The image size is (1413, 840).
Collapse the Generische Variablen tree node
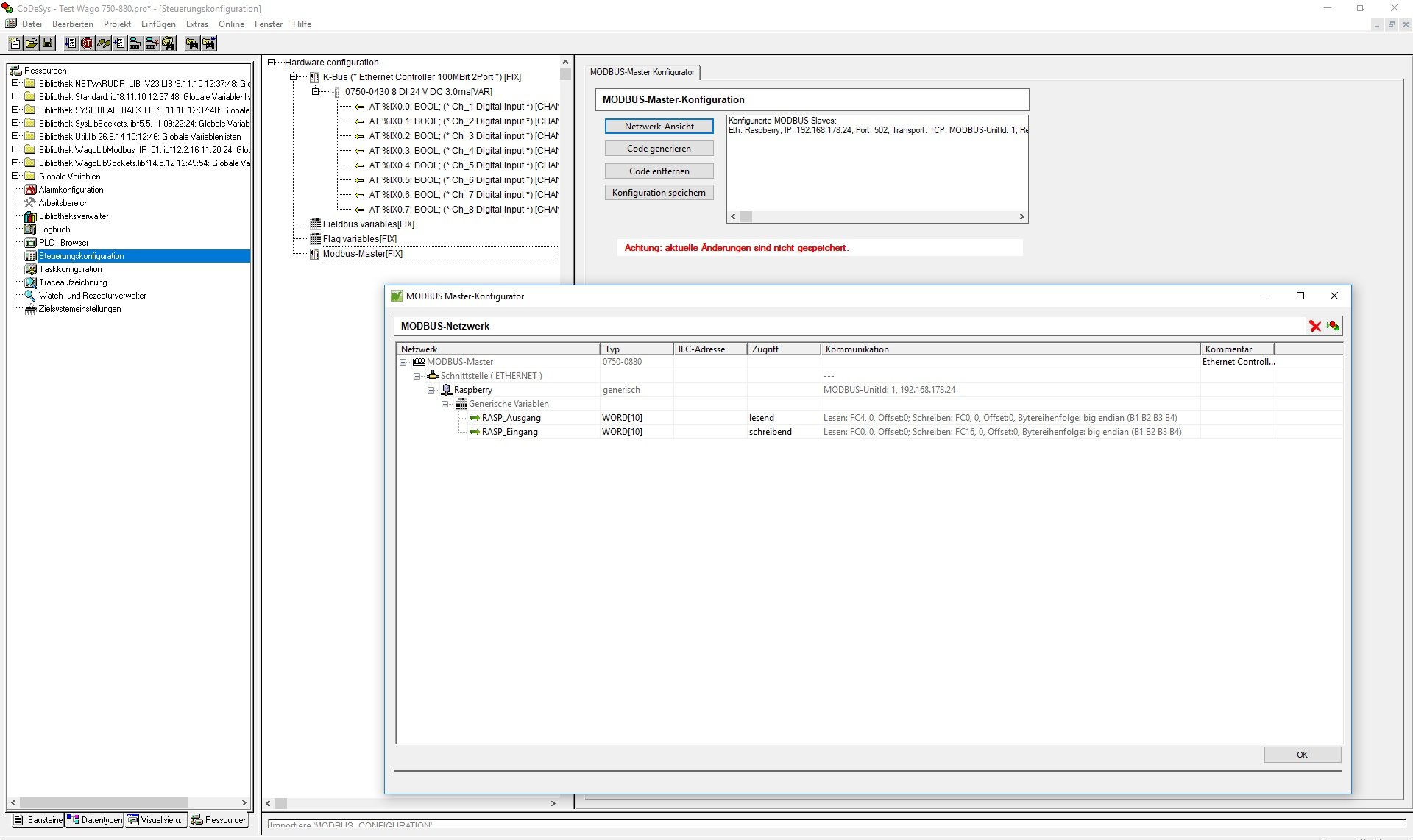(x=445, y=404)
